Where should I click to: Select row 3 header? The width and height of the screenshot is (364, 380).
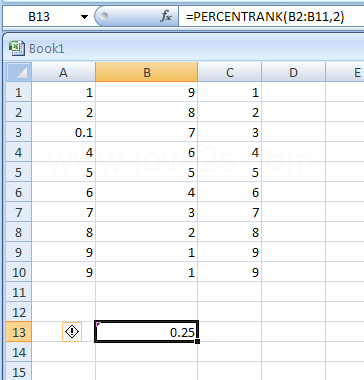coord(19,132)
